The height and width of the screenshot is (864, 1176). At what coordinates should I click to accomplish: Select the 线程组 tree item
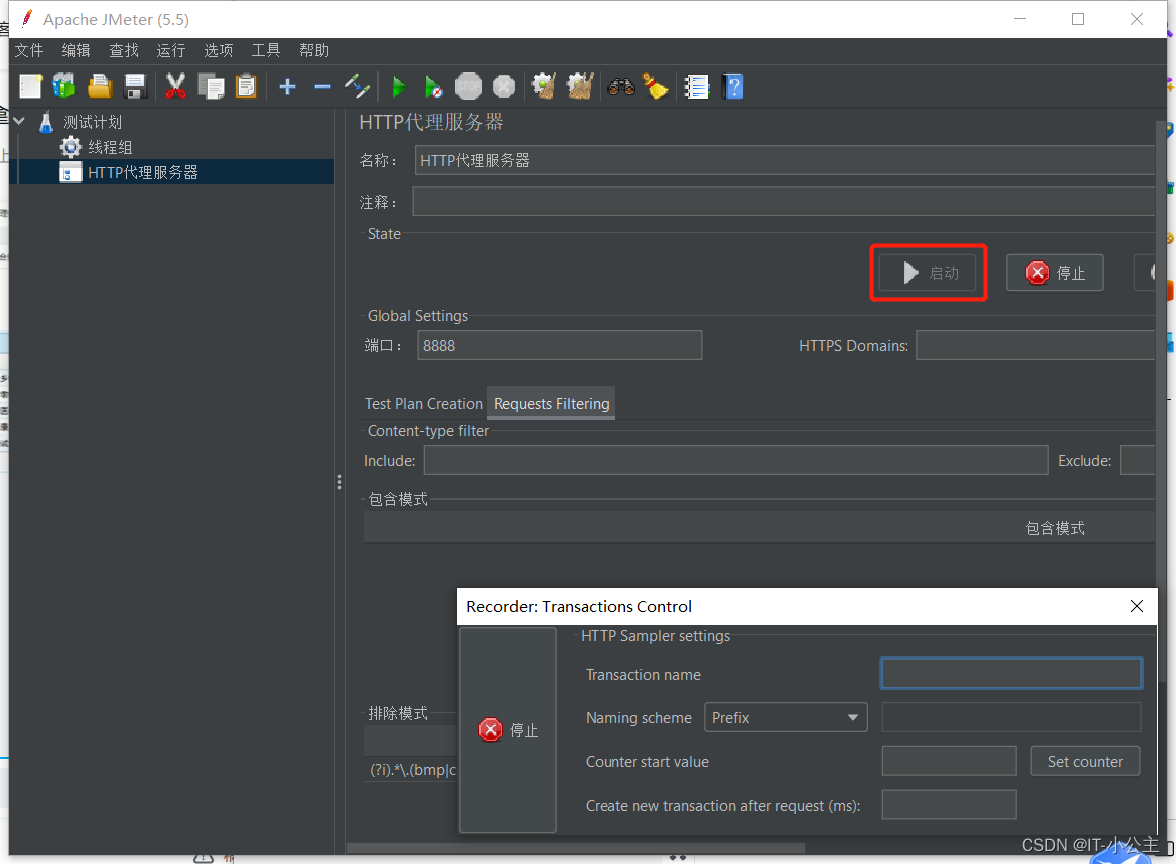click(110, 147)
